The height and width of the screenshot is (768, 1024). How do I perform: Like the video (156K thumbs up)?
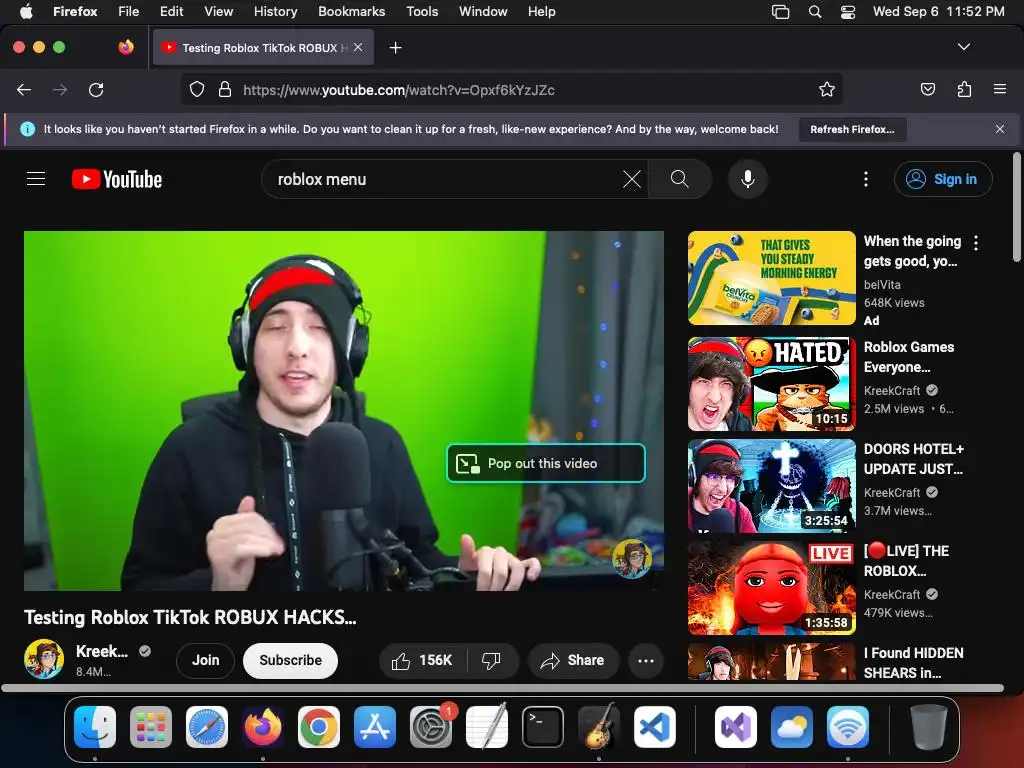[423, 660]
